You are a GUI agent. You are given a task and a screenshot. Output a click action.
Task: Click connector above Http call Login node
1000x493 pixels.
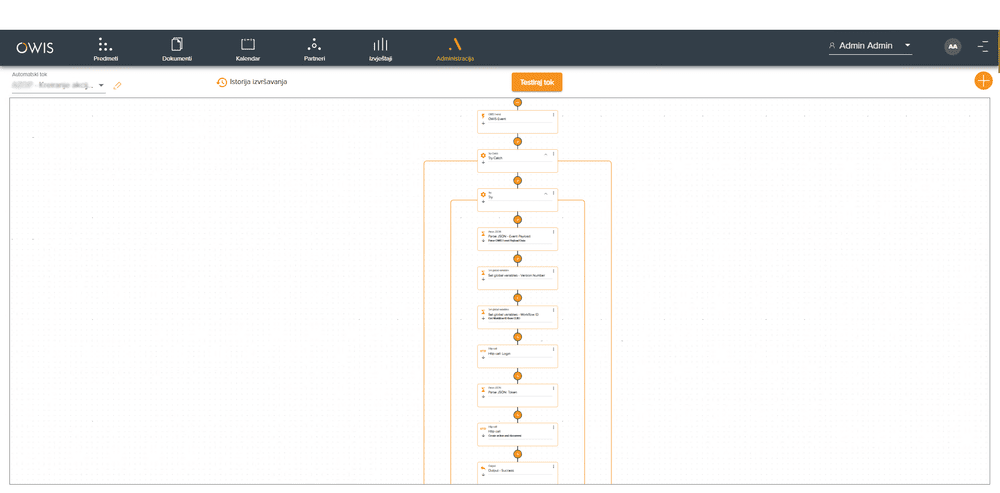[x=518, y=336]
